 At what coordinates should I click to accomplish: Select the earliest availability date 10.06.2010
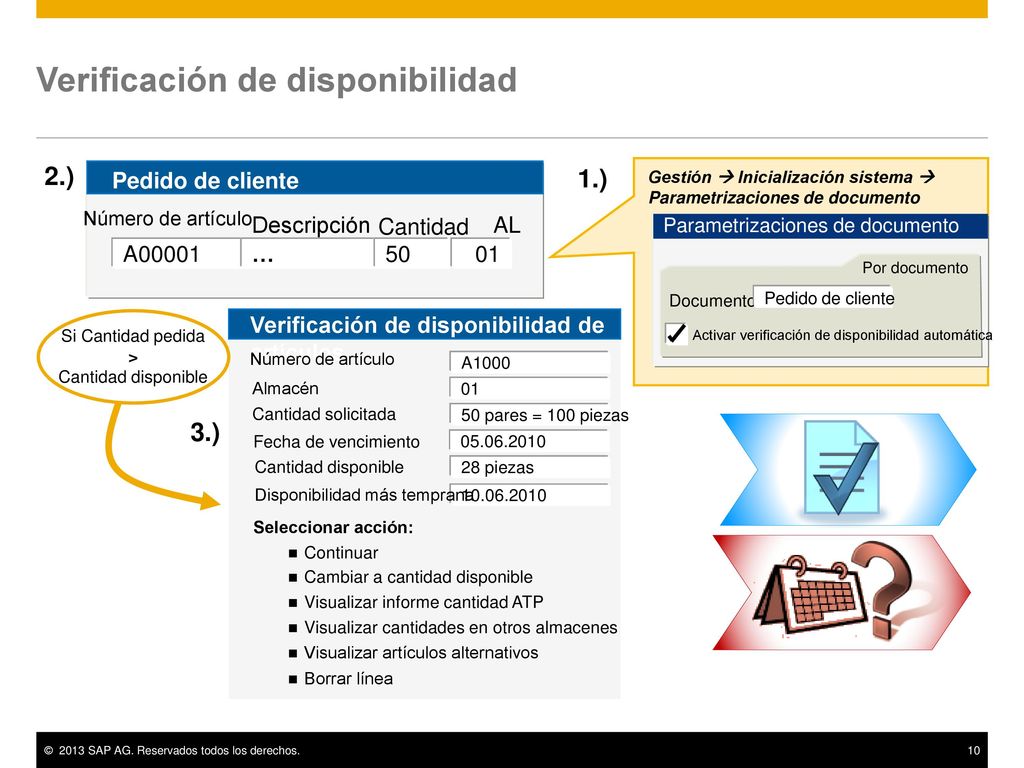[530, 494]
